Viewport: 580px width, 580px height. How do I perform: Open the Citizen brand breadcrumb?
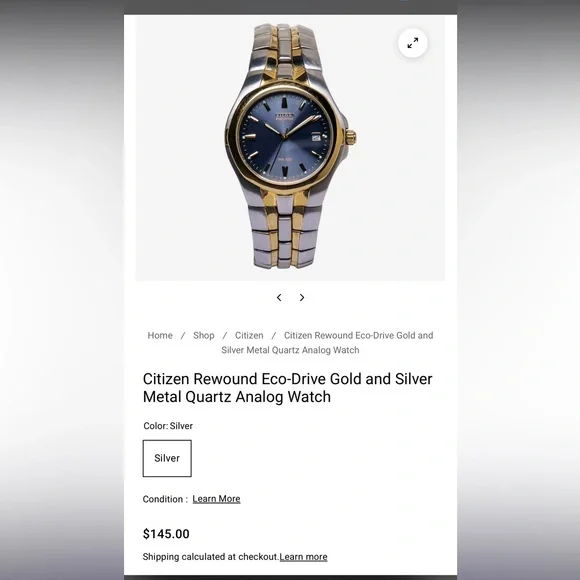249,335
